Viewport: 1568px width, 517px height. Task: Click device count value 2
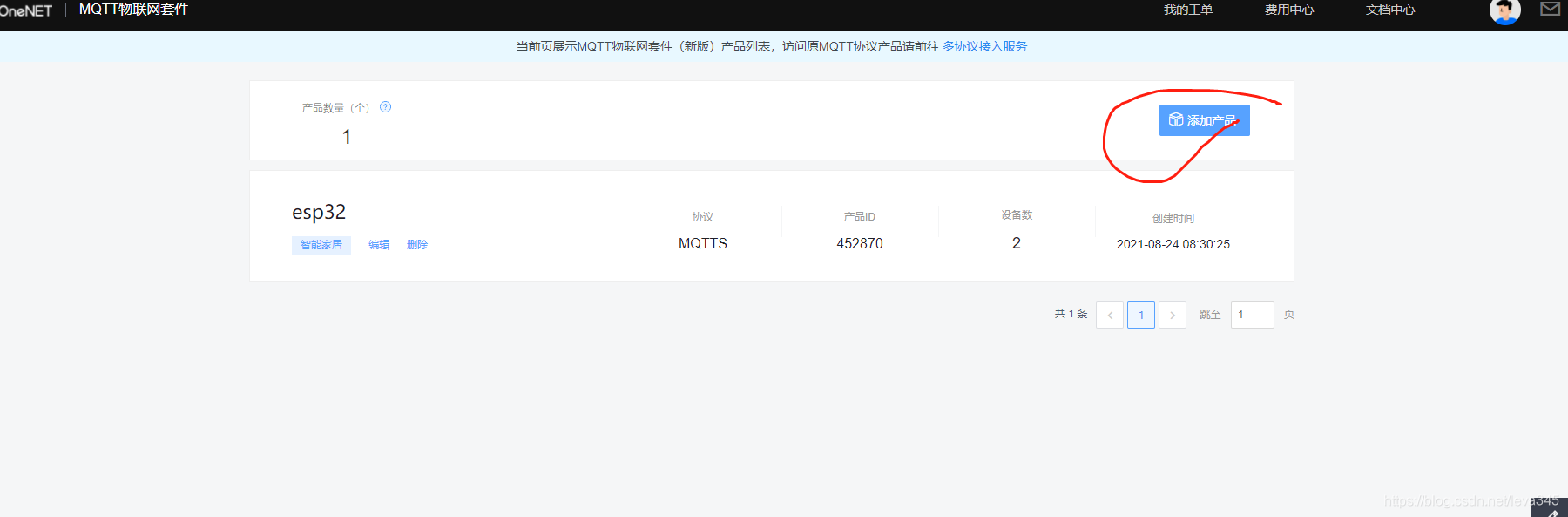(x=1017, y=243)
